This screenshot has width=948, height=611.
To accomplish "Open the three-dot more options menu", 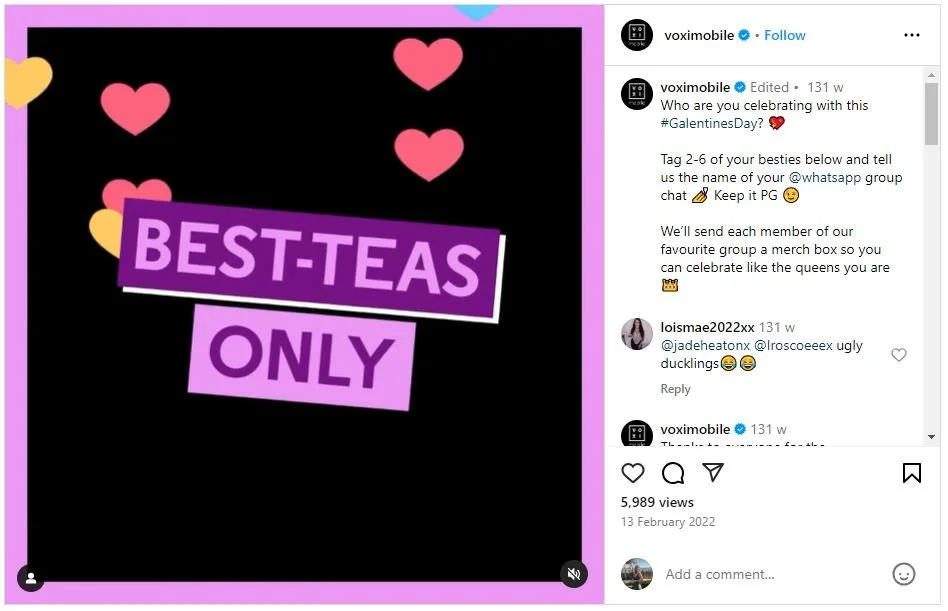I will (x=912, y=35).
